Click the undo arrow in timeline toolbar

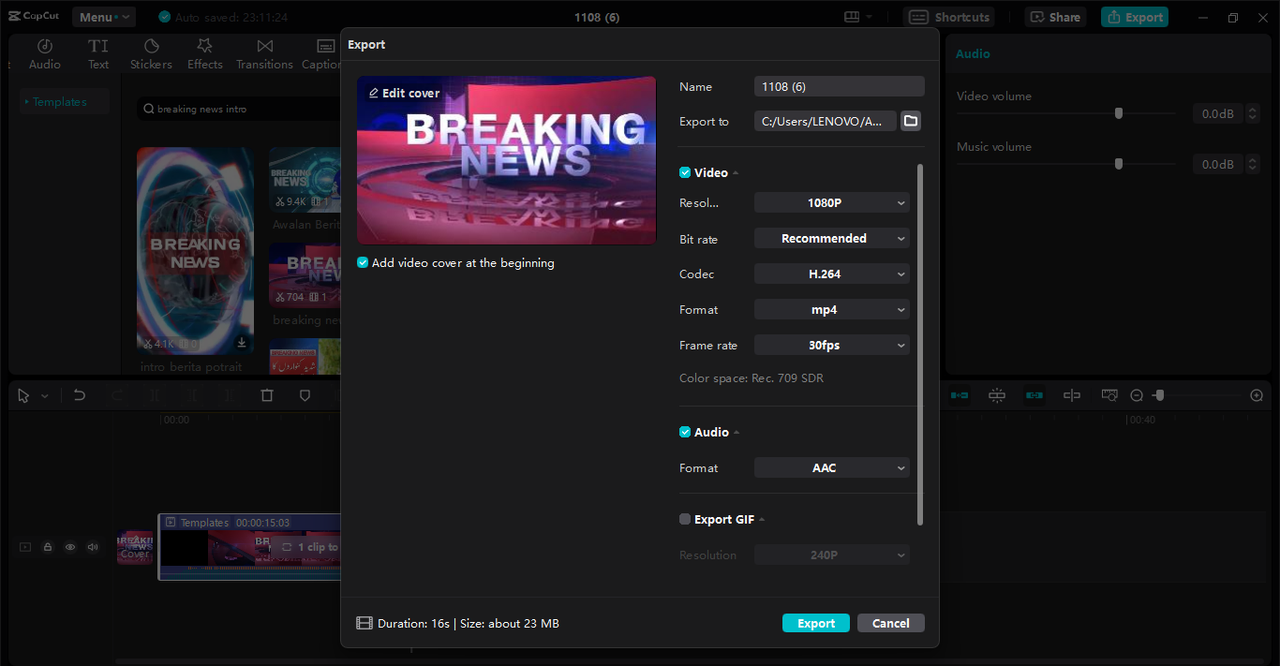click(79, 396)
